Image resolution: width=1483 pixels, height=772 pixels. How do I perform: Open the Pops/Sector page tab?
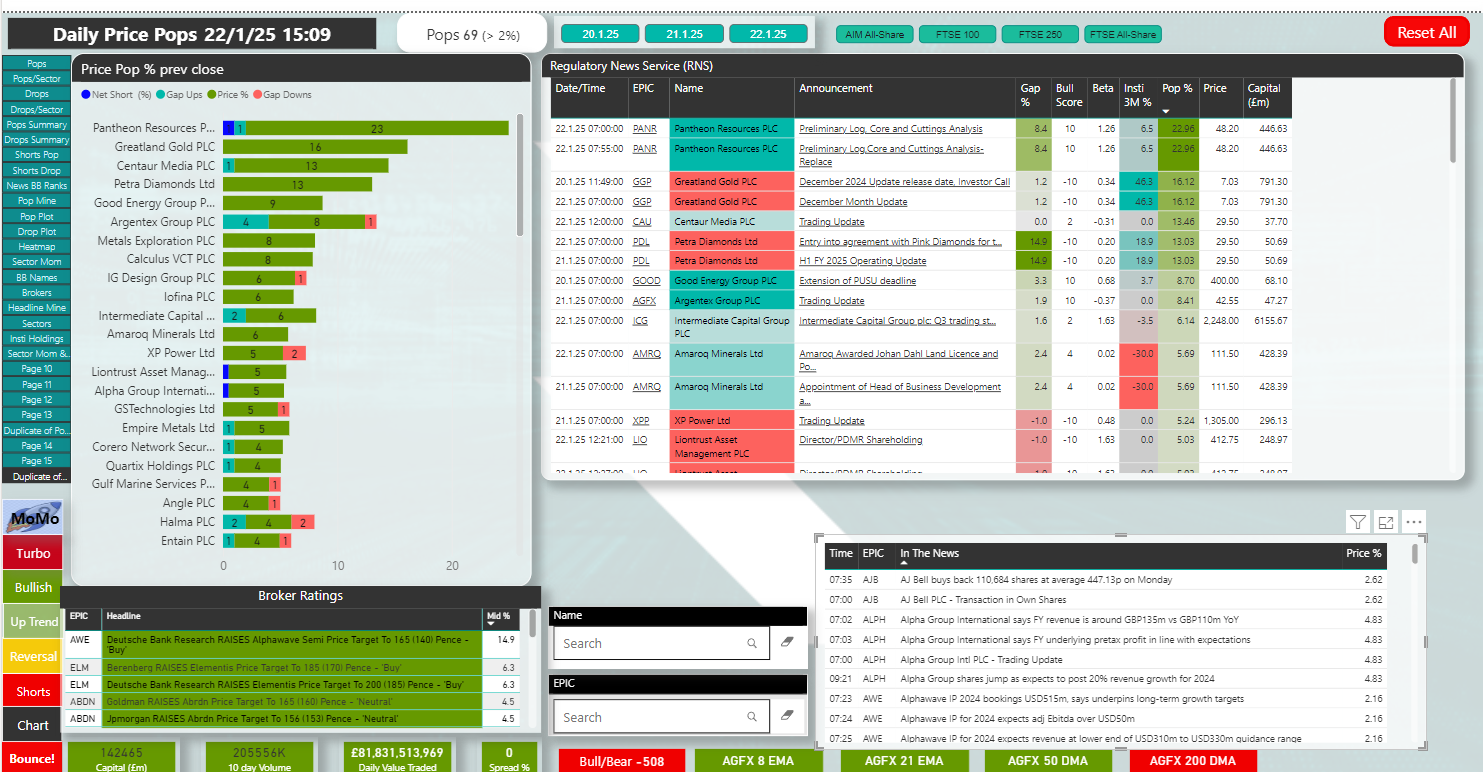pyautogui.click(x=37, y=79)
